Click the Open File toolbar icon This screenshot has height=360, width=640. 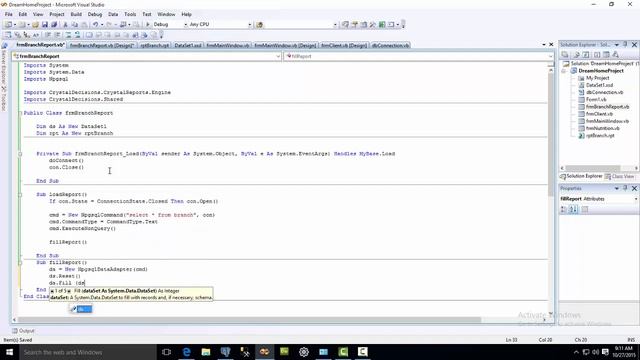(x=35, y=24)
